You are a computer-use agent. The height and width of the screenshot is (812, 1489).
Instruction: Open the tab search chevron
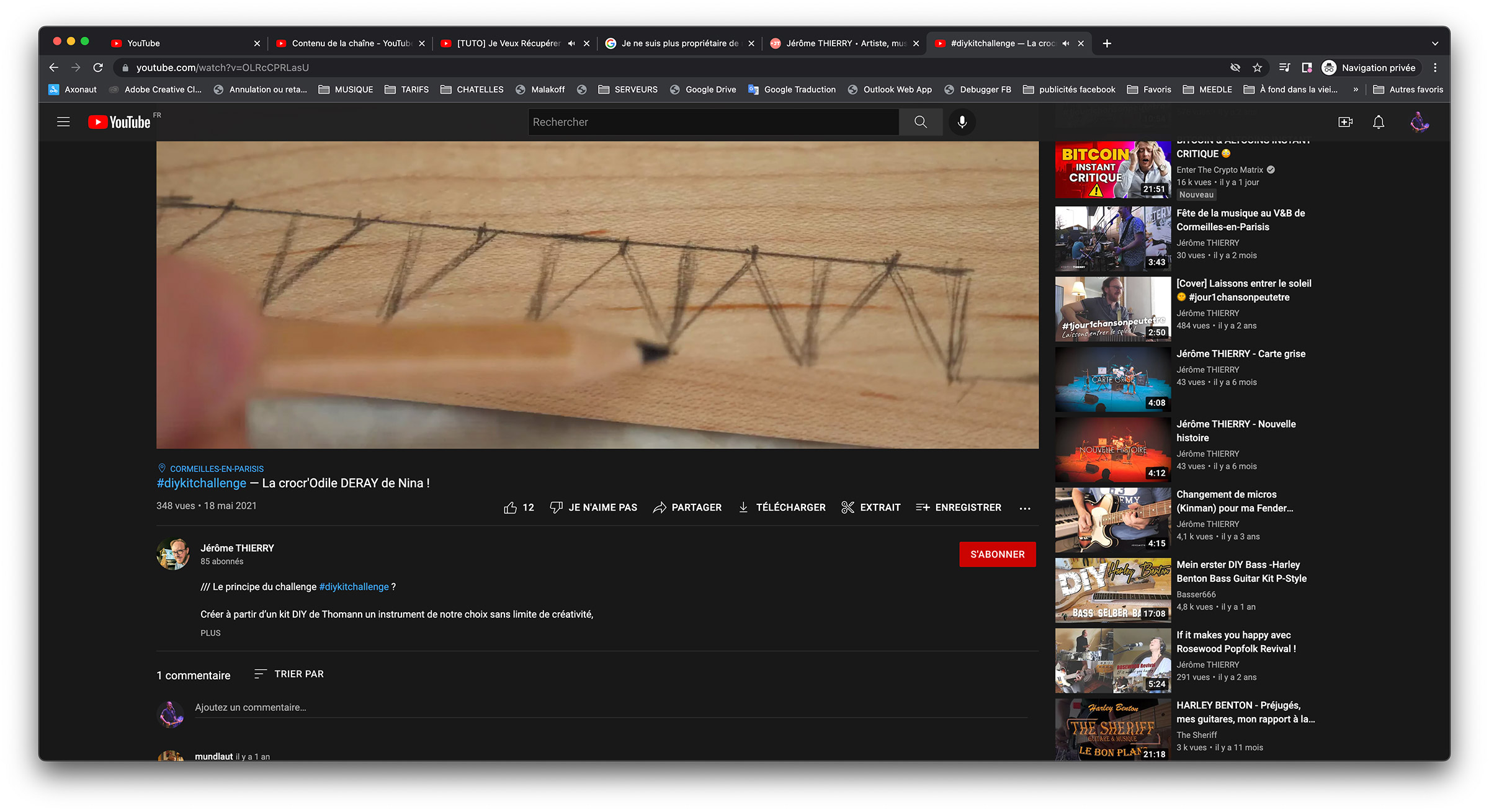(1435, 43)
